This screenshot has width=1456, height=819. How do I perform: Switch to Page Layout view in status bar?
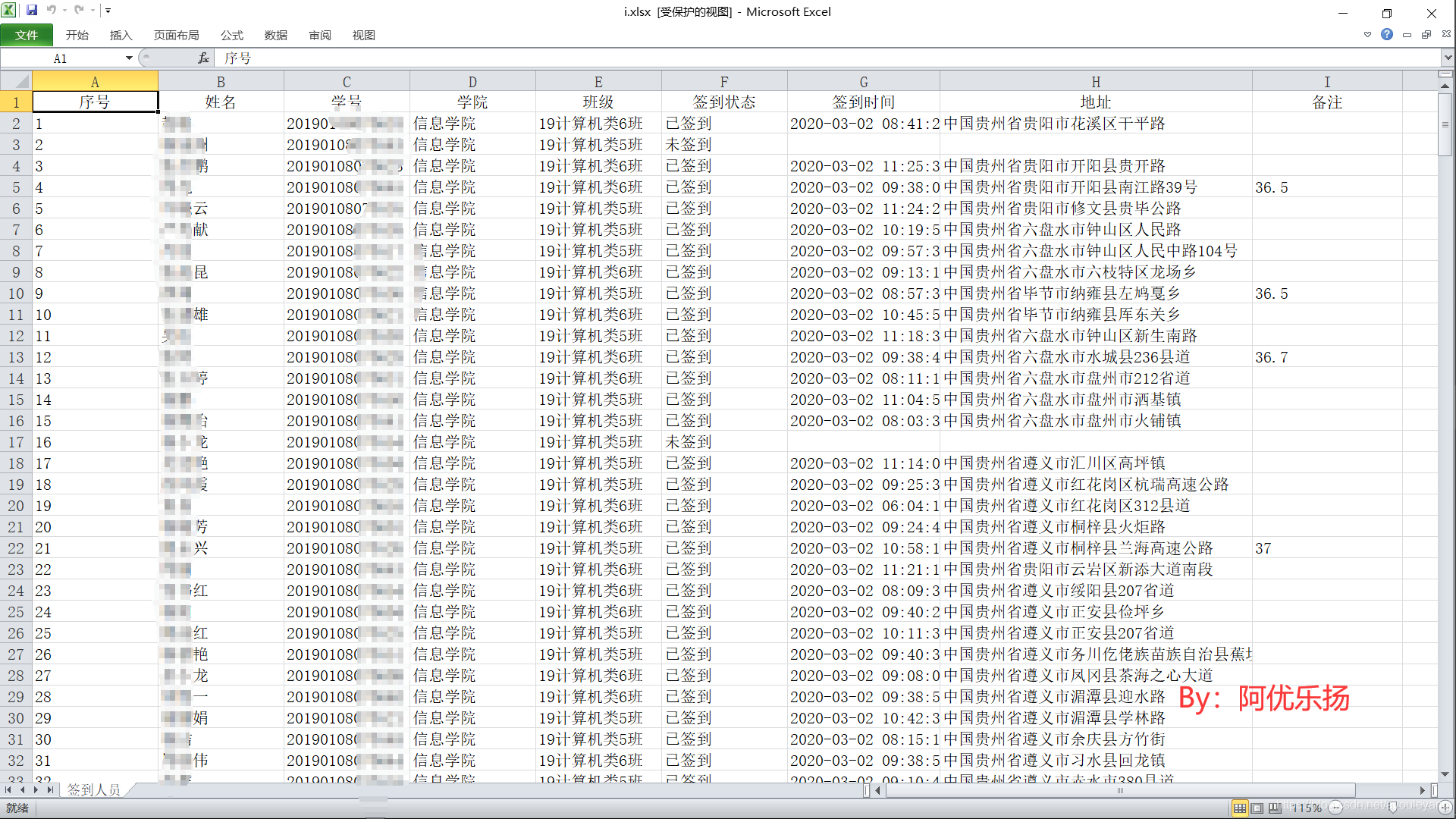1257,808
